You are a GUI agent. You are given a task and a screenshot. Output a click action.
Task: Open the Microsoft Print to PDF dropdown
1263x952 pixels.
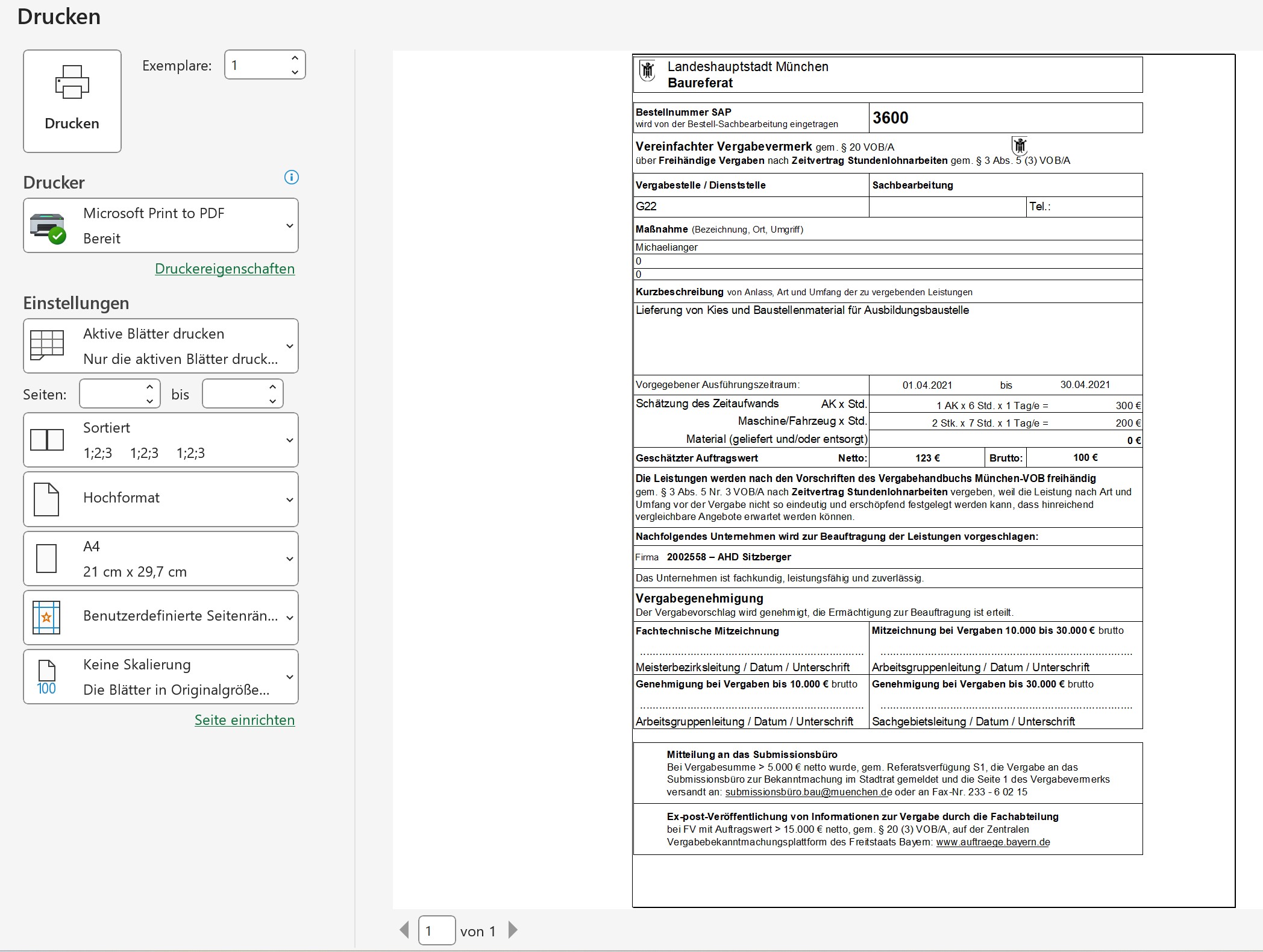[x=161, y=225]
